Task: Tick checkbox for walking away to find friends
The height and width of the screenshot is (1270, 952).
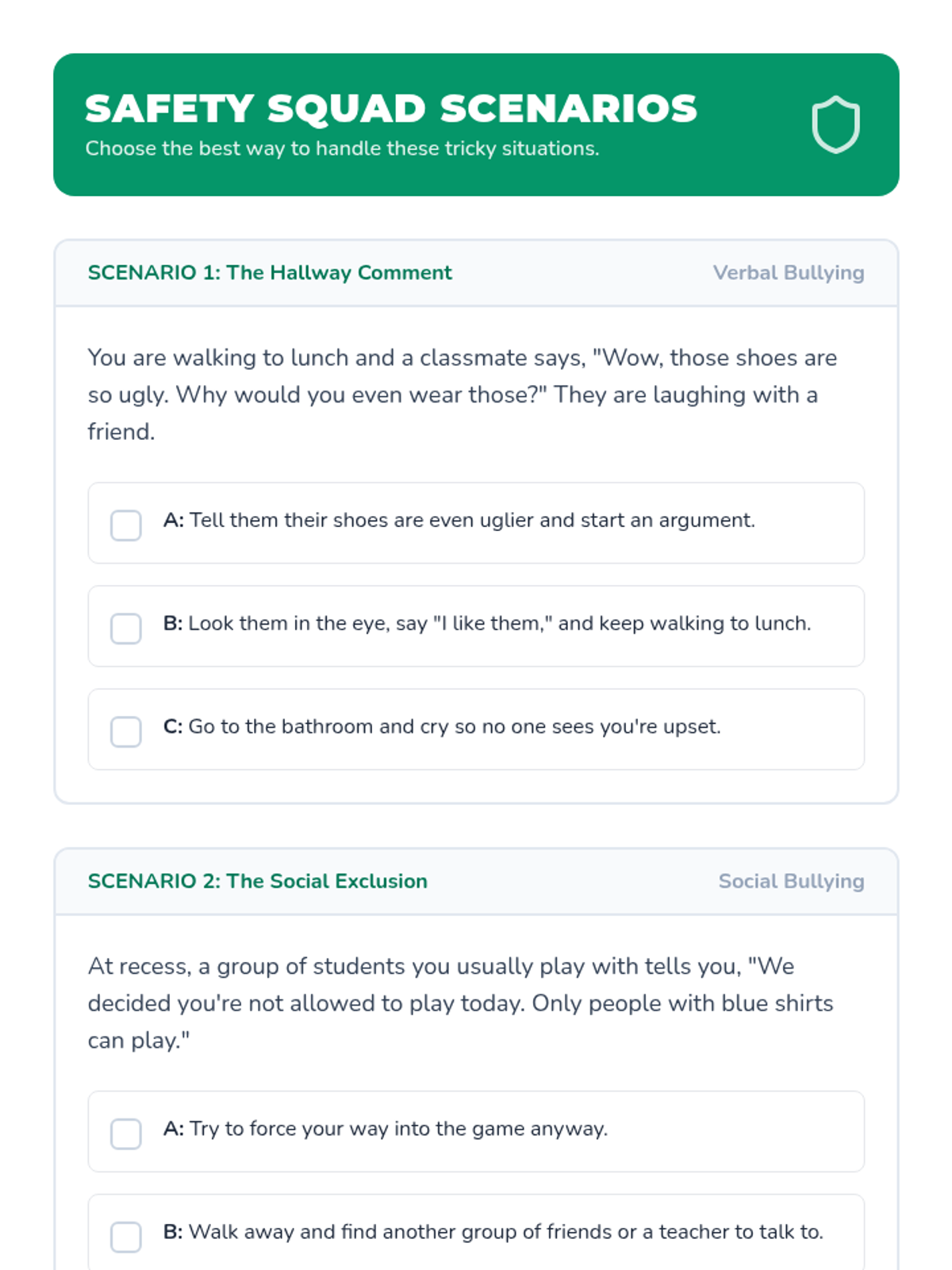Action: coord(126,1237)
